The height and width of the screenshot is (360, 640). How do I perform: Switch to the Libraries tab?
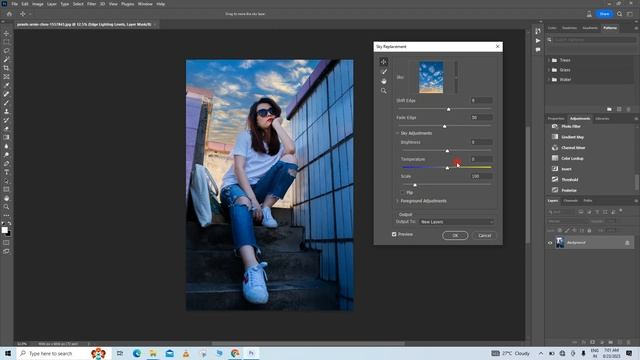602,119
